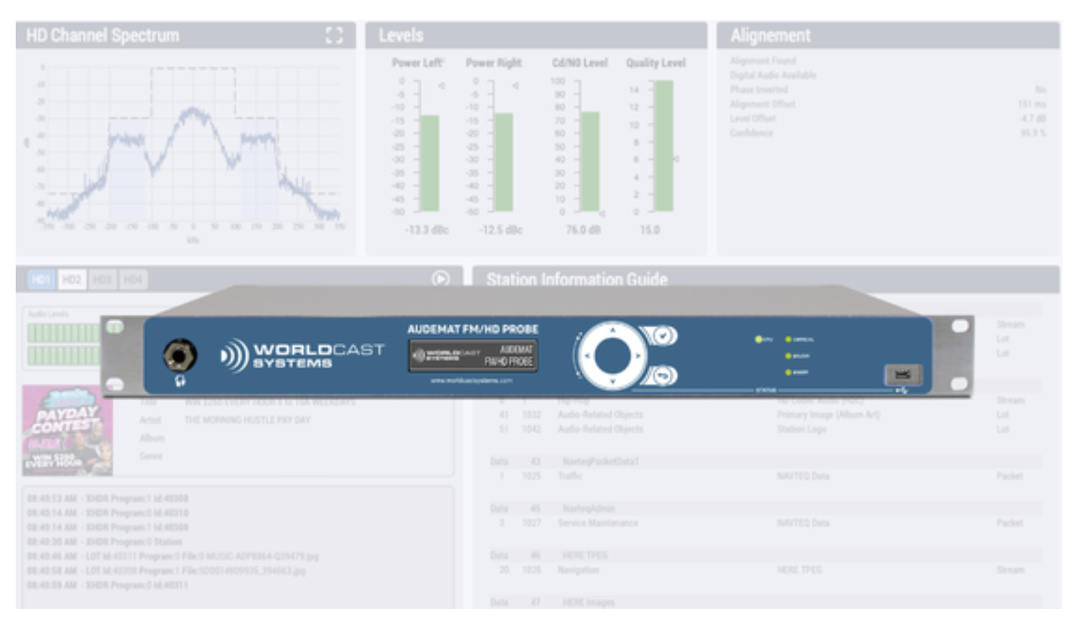Open the HD4 channel tab
The height and width of the screenshot is (629, 1079).
click(x=133, y=280)
